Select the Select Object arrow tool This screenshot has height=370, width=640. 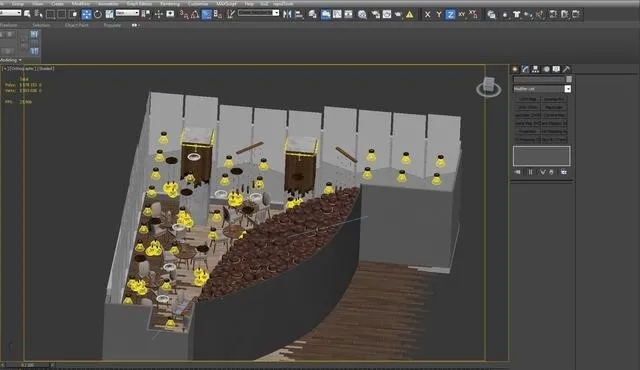pos(27,14)
